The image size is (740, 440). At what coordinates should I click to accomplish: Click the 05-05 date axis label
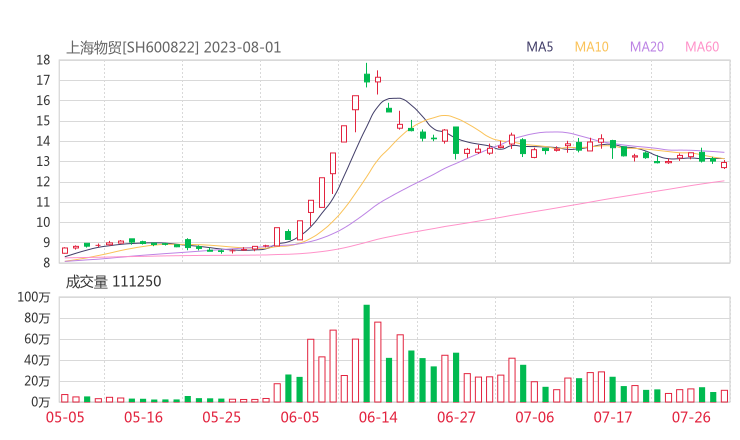pyautogui.click(x=65, y=417)
